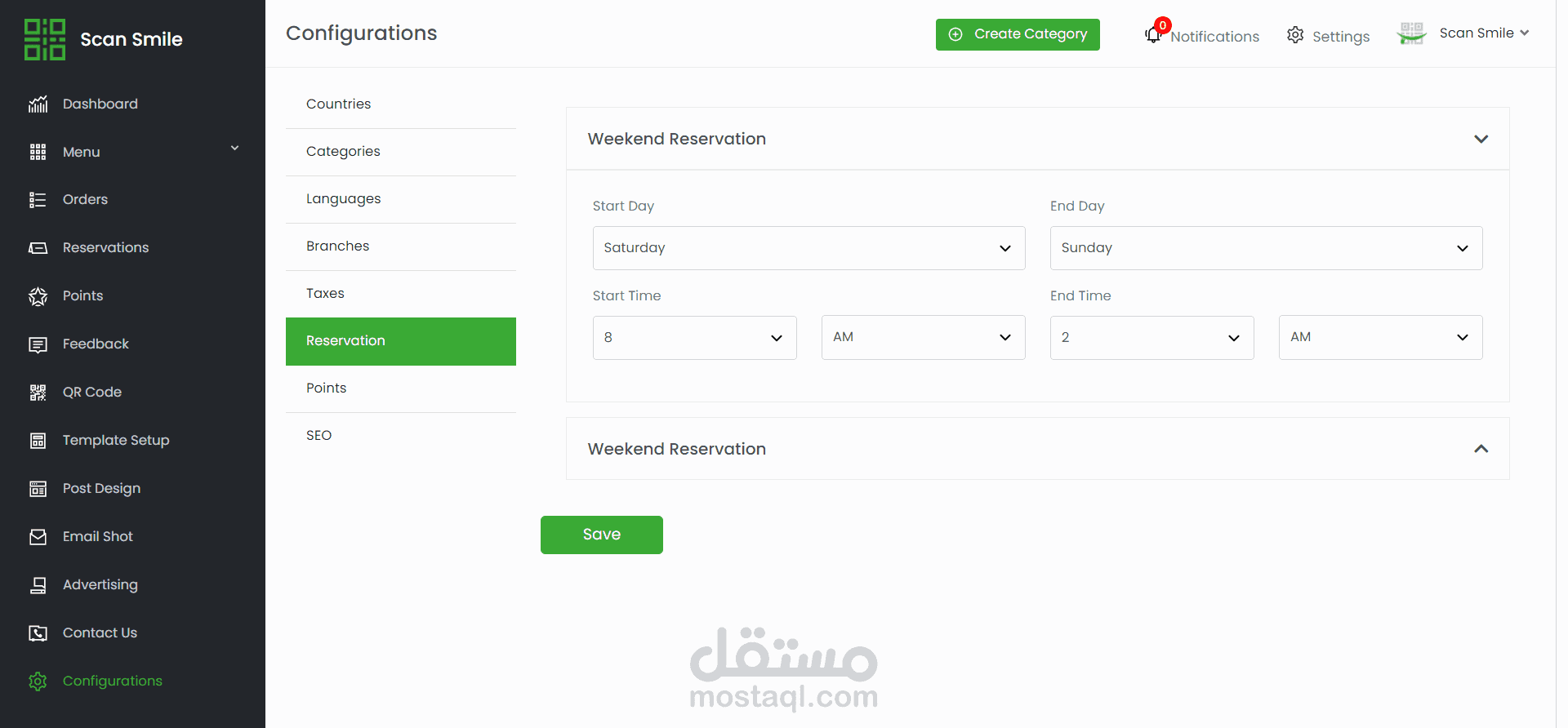Click the Template Setup sidebar icon
1568x728 pixels.
pyautogui.click(x=38, y=441)
